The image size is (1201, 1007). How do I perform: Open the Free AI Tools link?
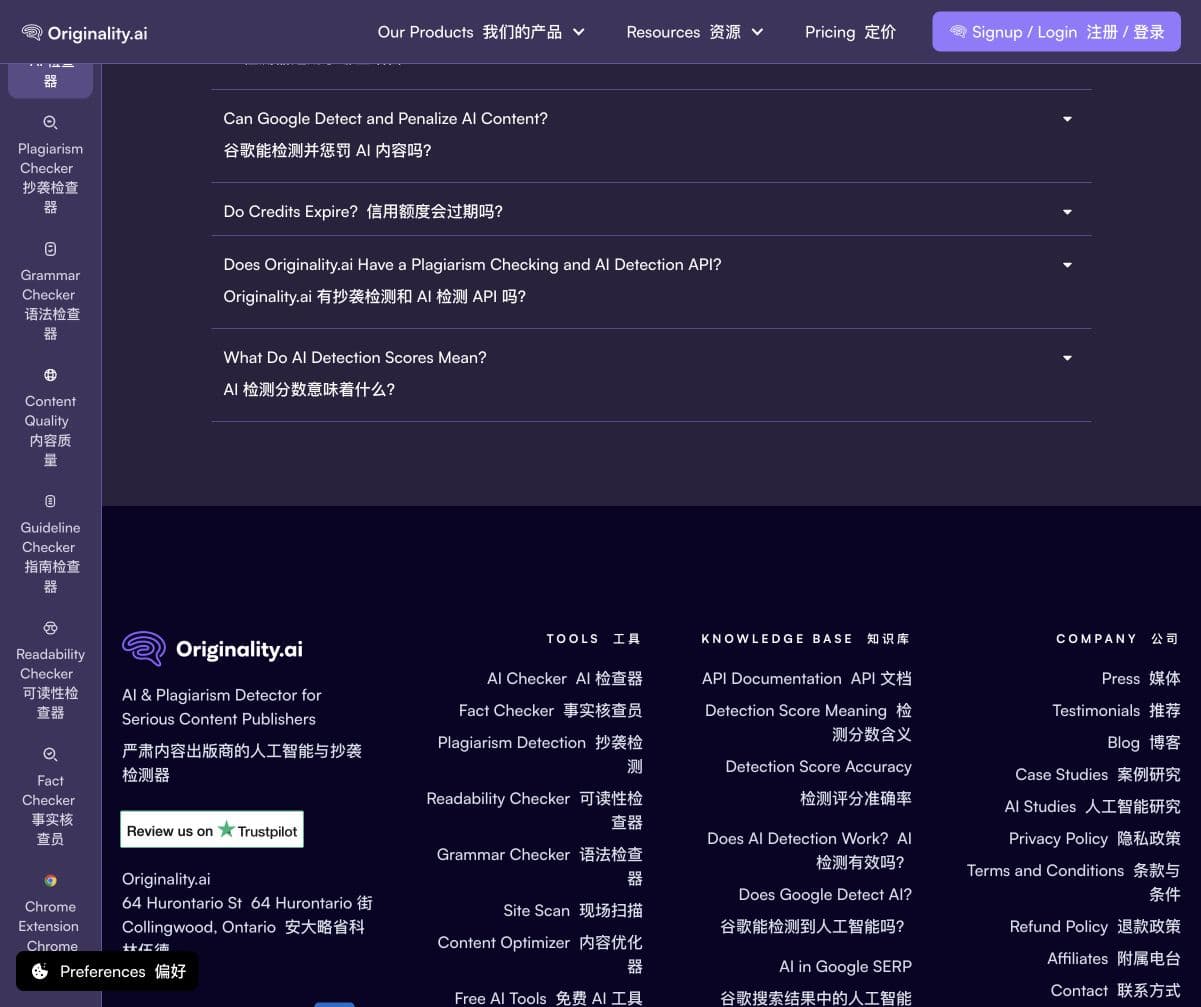click(548, 998)
